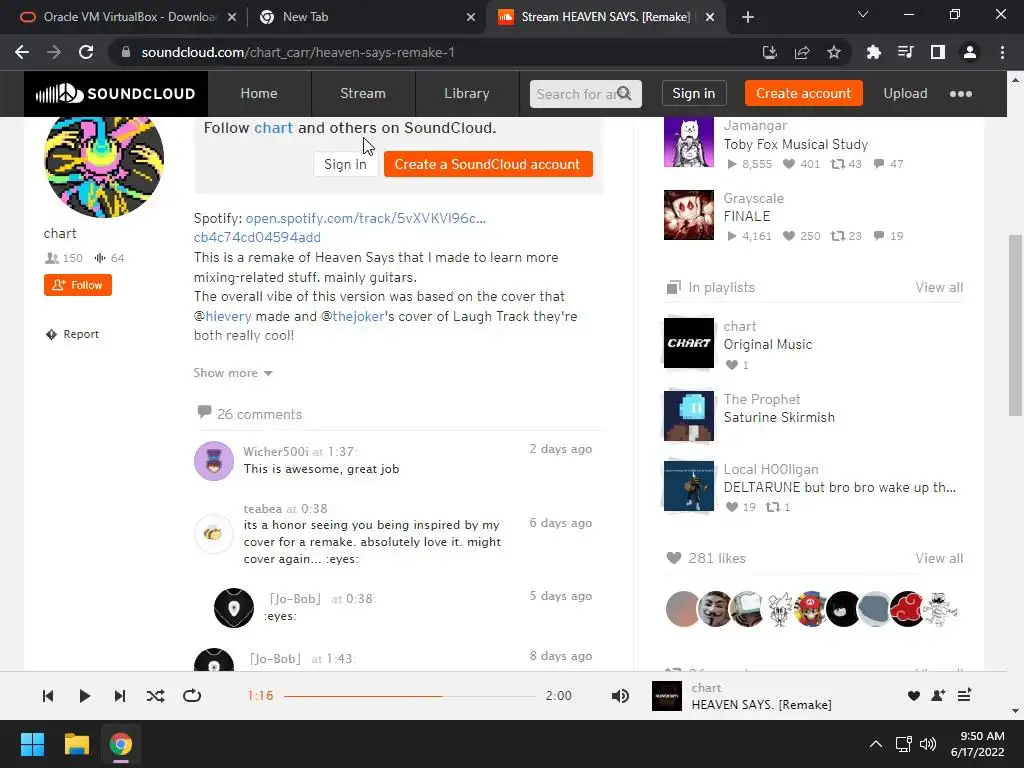Open the @hievery profile link
Image resolution: width=1024 pixels, height=768 pixels.
coord(228,316)
